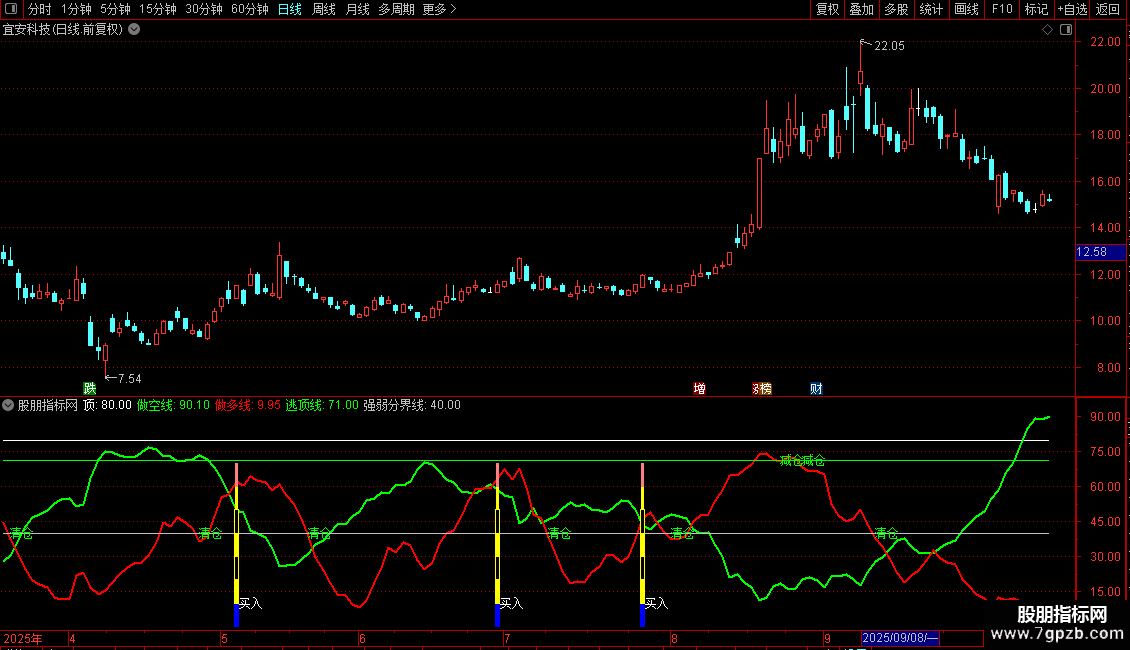This screenshot has height=650, width=1130.
Task: Open the 复权 adjustment option
Action: tap(827, 9)
